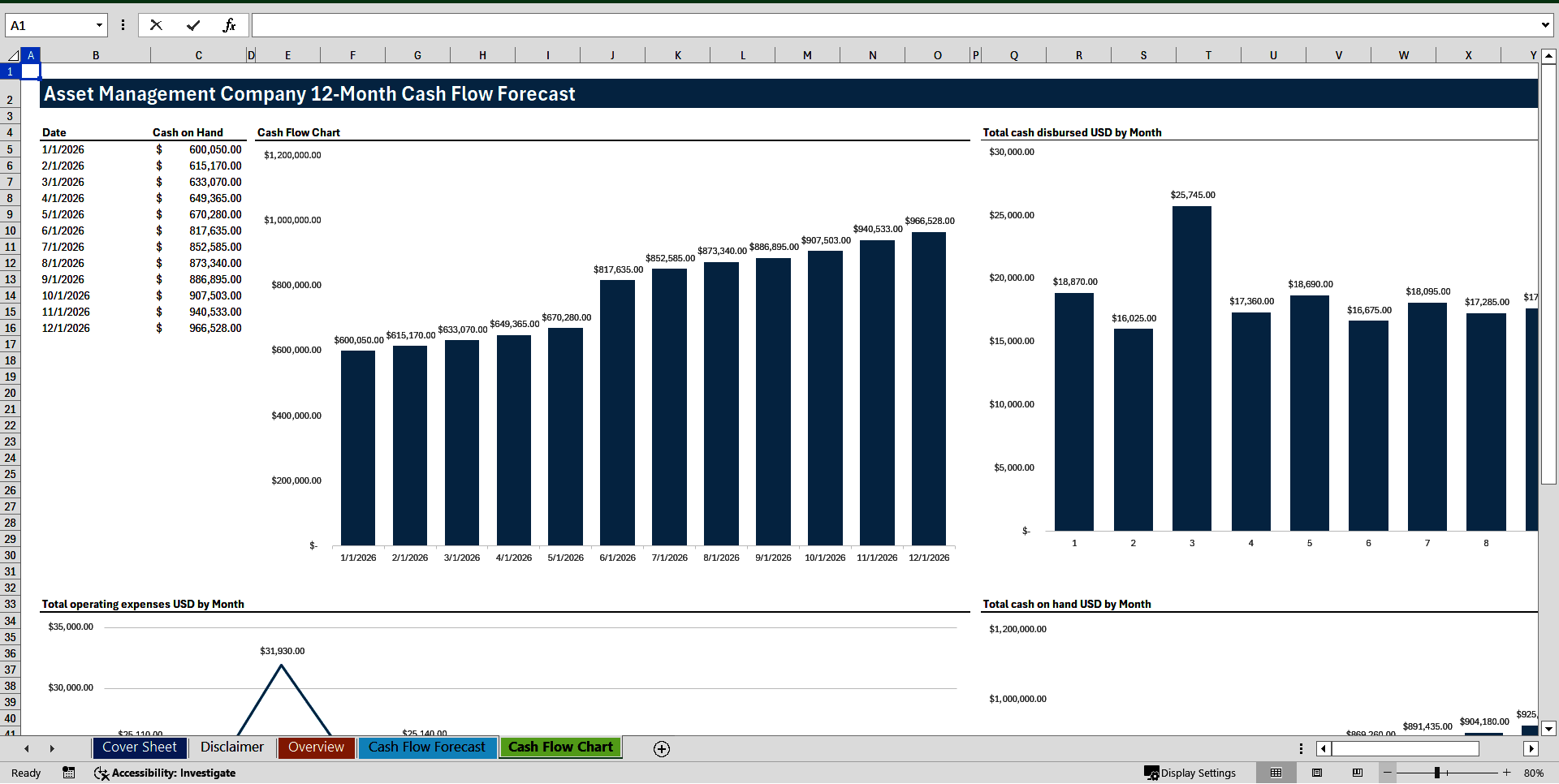Click the previous sheet navigation arrow
This screenshot has height=784, width=1559.
point(27,748)
